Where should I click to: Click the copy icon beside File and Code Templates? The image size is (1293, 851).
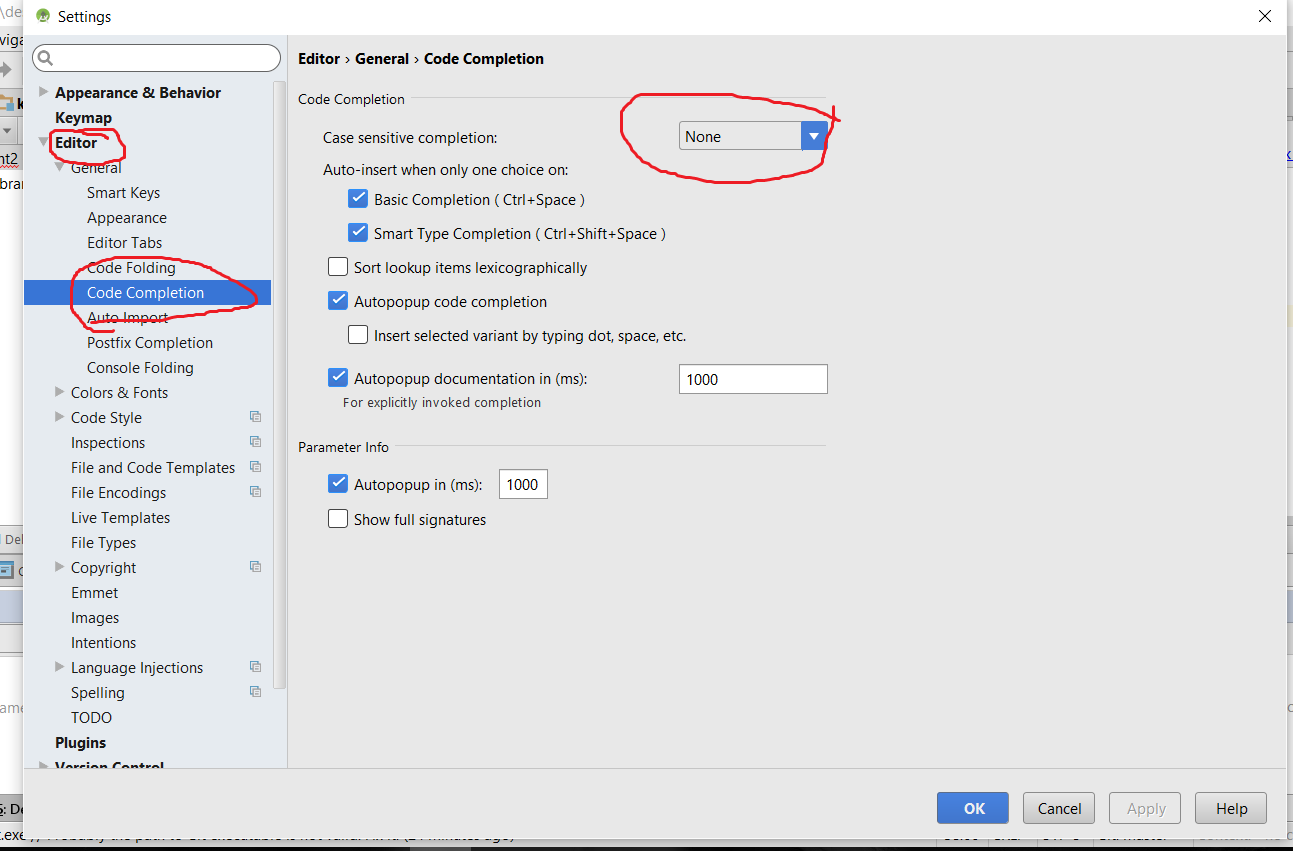coord(255,467)
